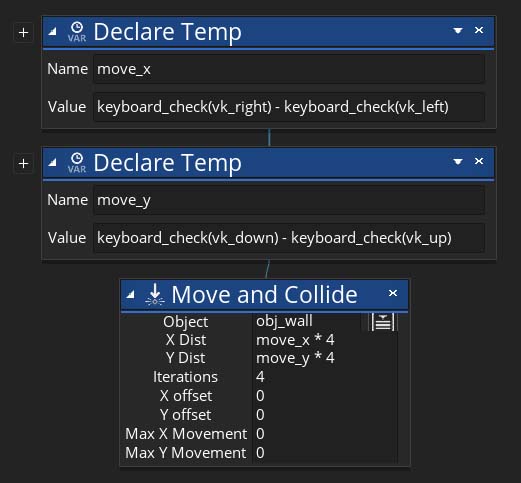This screenshot has height=483, width=521.
Task: Open the object picker icon next to obj_wall
Action: click(383, 322)
